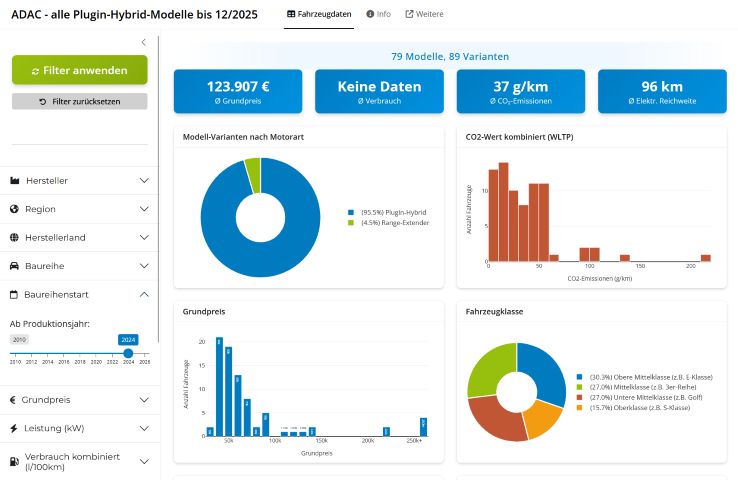Viewport: 738px width, 480px height.
Task: Expand the Grundpreis filter section
Action: coord(144,400)
